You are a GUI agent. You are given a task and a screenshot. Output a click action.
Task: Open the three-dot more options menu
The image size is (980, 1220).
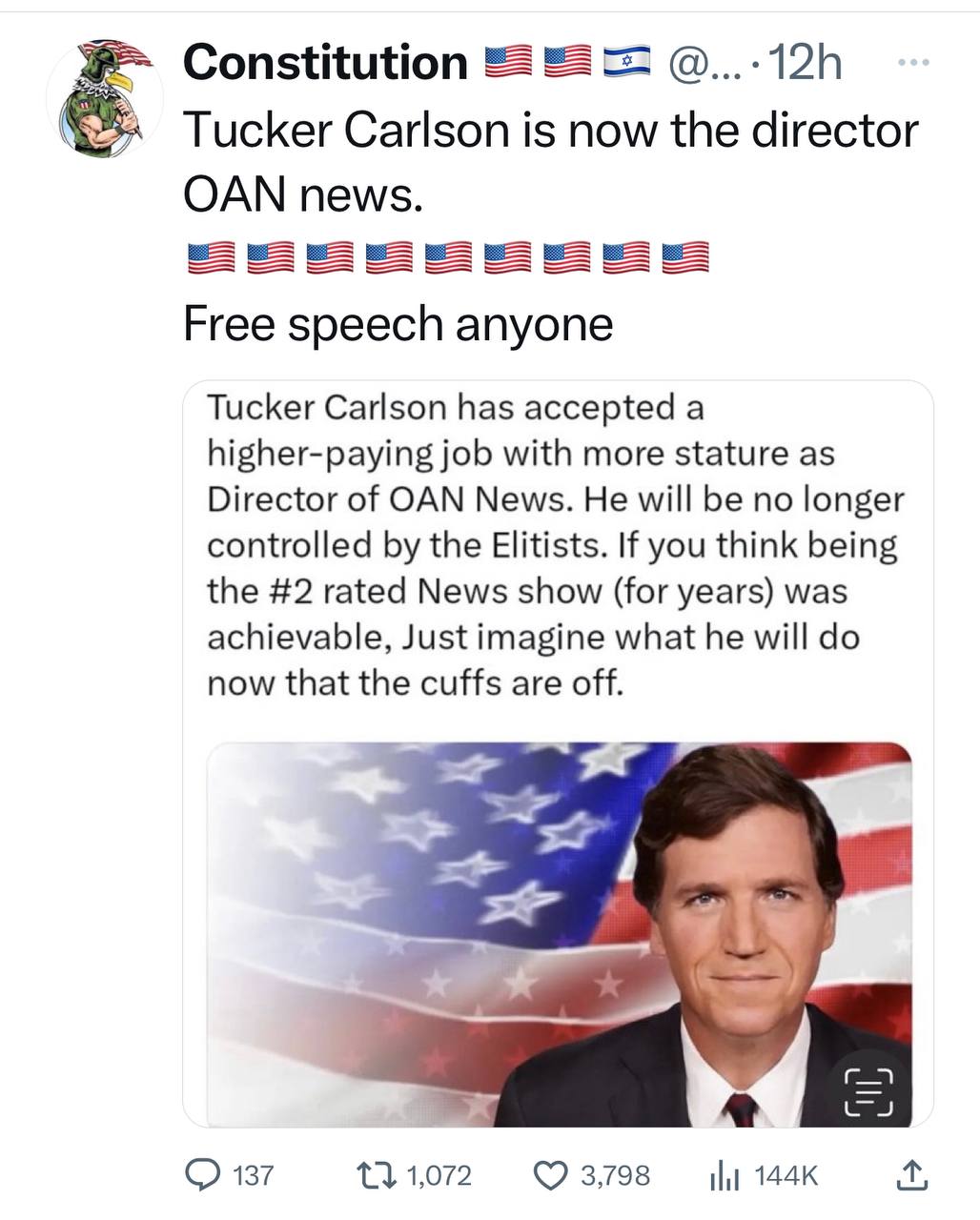[911, 63]
